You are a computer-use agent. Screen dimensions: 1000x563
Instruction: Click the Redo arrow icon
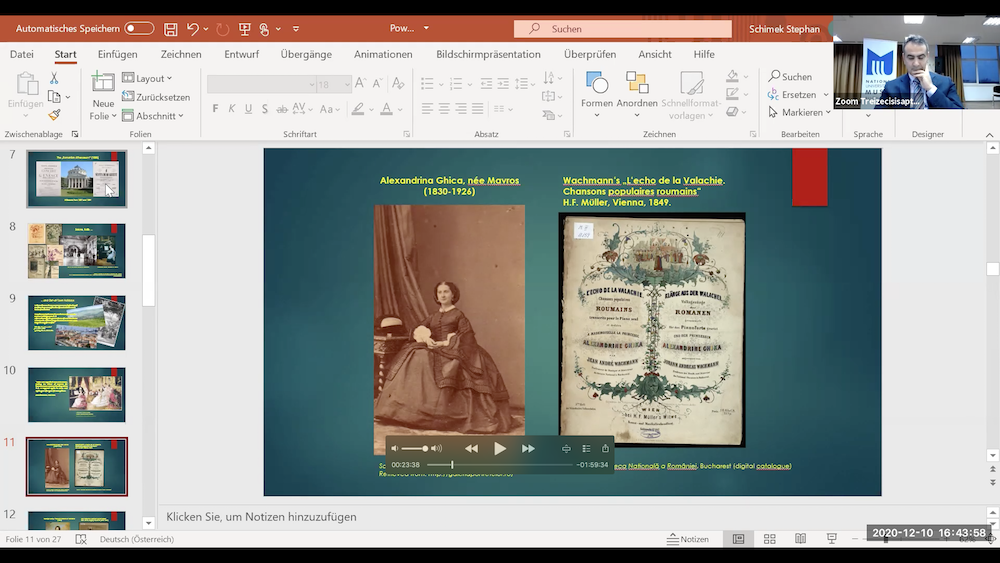pyautogui.click(x=222, y=29)
